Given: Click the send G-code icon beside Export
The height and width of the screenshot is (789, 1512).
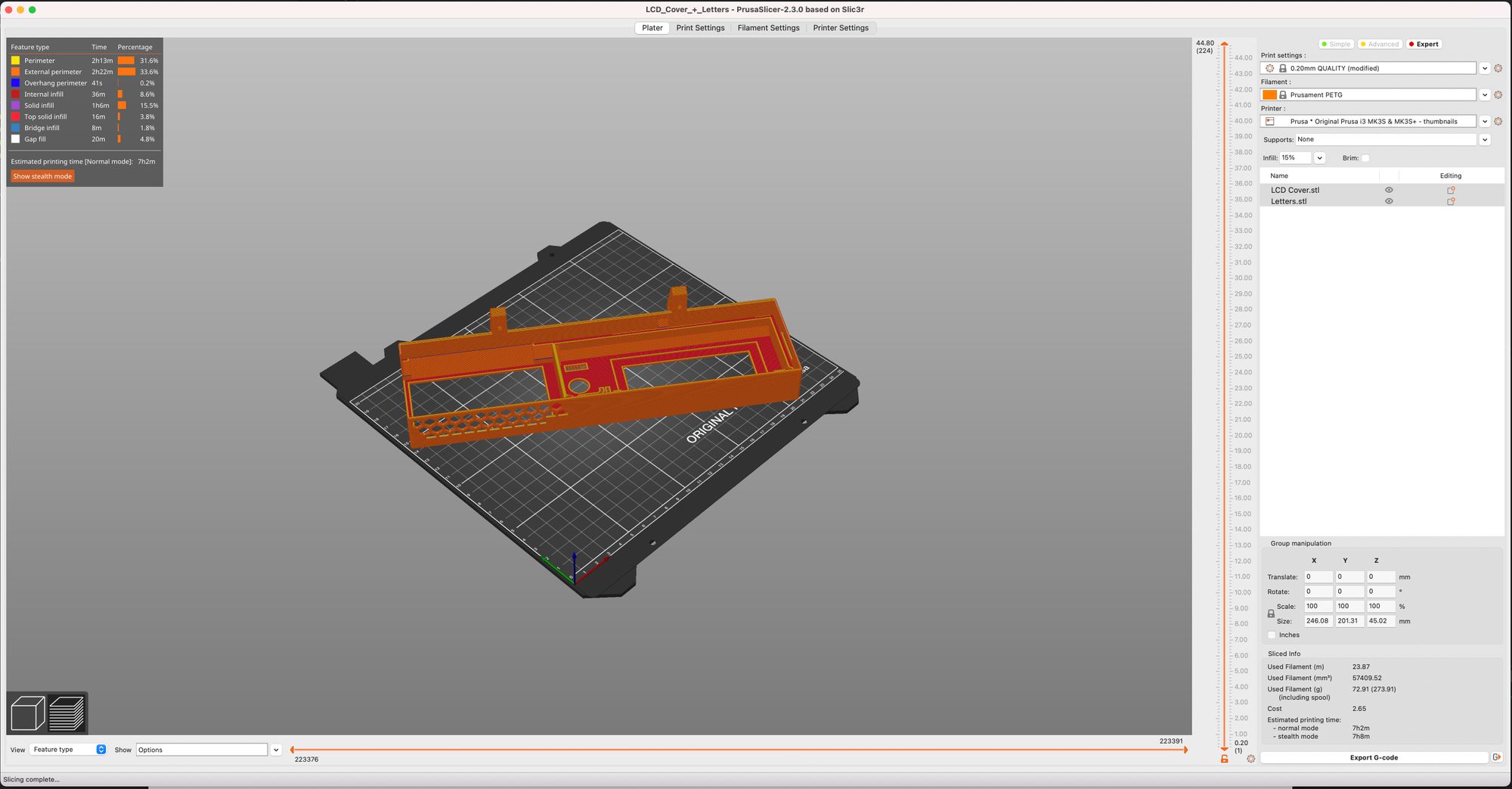Looking at the screenshot, I should 1496,757.
